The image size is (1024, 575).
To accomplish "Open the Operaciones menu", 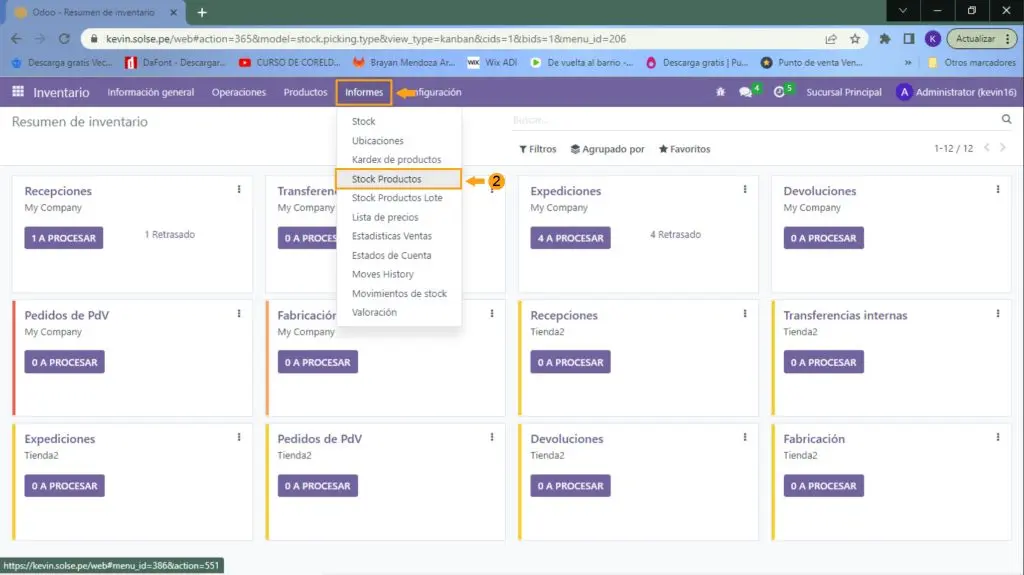I will tap(239, 92).
